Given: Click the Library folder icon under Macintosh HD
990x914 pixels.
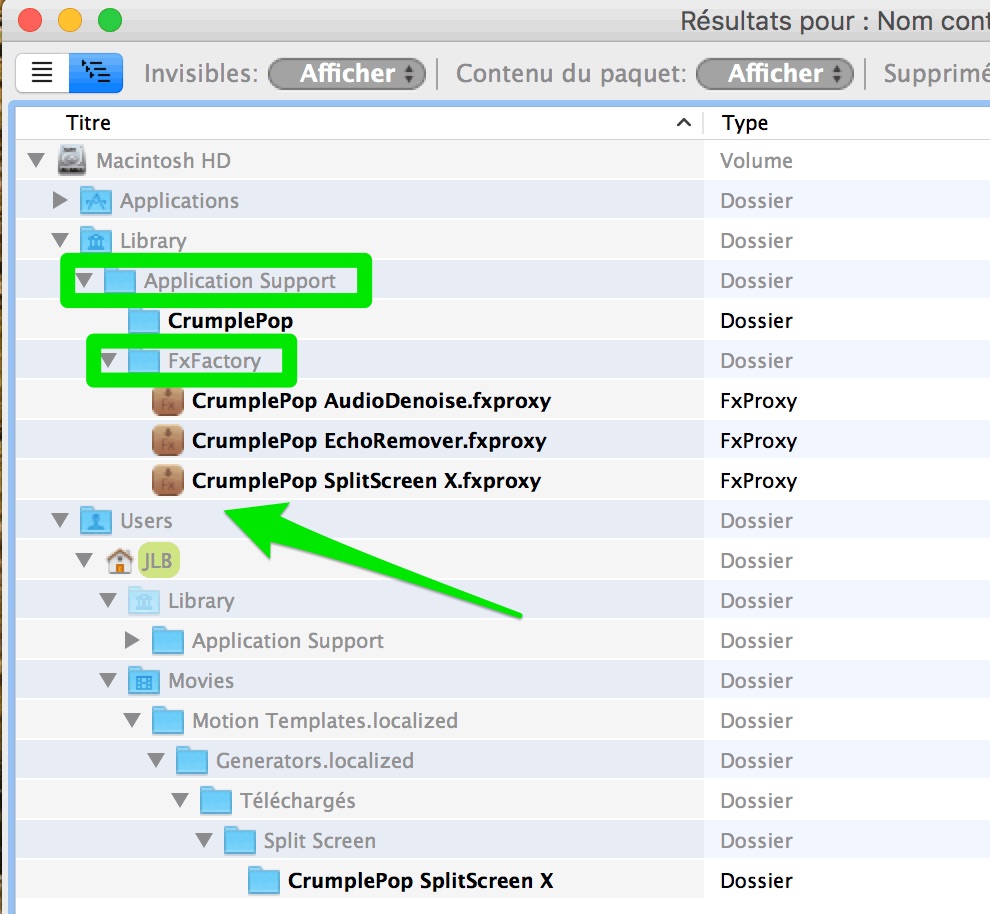Looking at the screenshot, I should (x=96, y=240).
